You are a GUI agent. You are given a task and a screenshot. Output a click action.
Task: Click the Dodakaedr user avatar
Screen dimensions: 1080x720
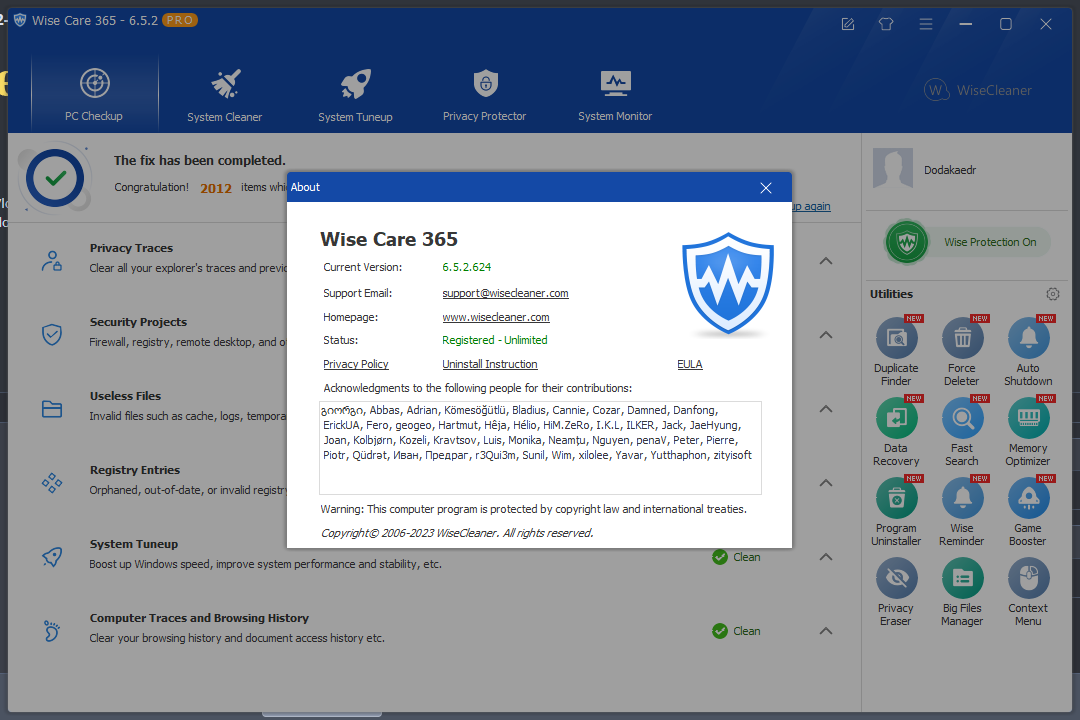tap(893, 169)
